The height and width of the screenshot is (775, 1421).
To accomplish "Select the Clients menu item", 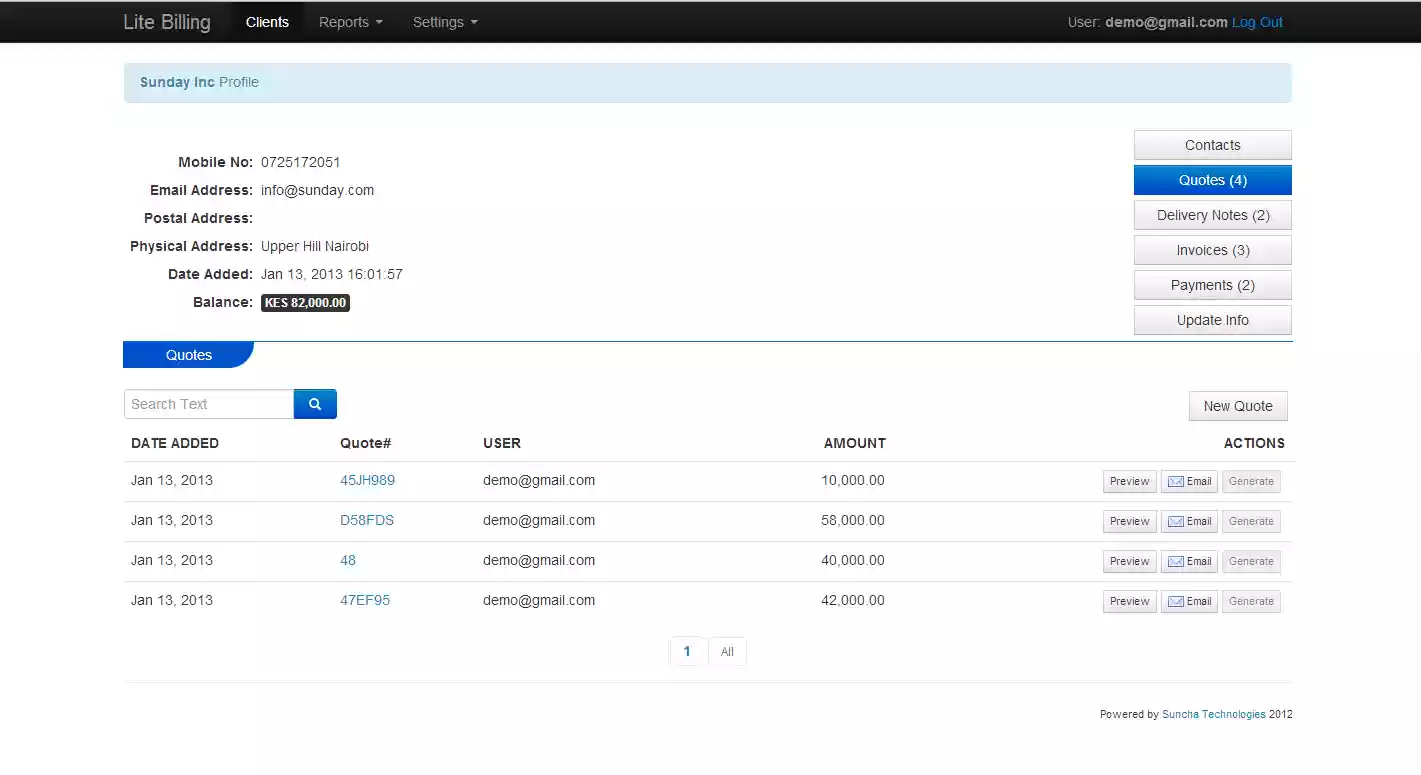I will [267, 21].
